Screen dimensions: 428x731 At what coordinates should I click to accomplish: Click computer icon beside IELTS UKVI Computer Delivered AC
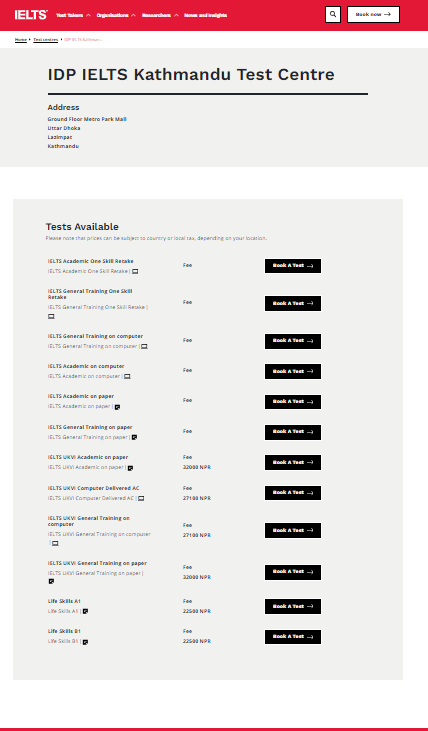pos(141,498)
